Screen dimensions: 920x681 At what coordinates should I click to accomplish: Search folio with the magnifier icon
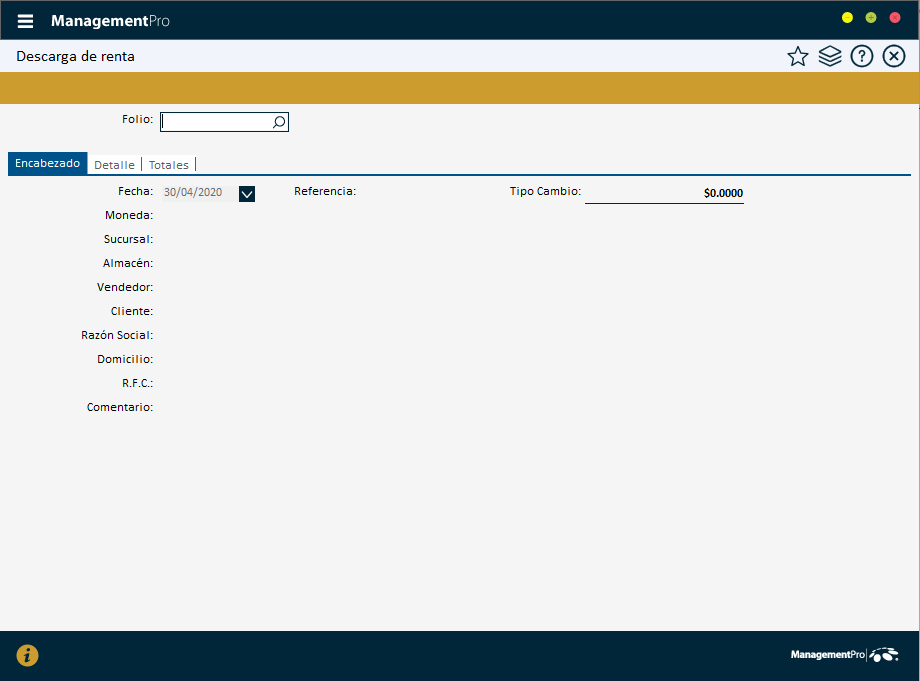[279, 122]
